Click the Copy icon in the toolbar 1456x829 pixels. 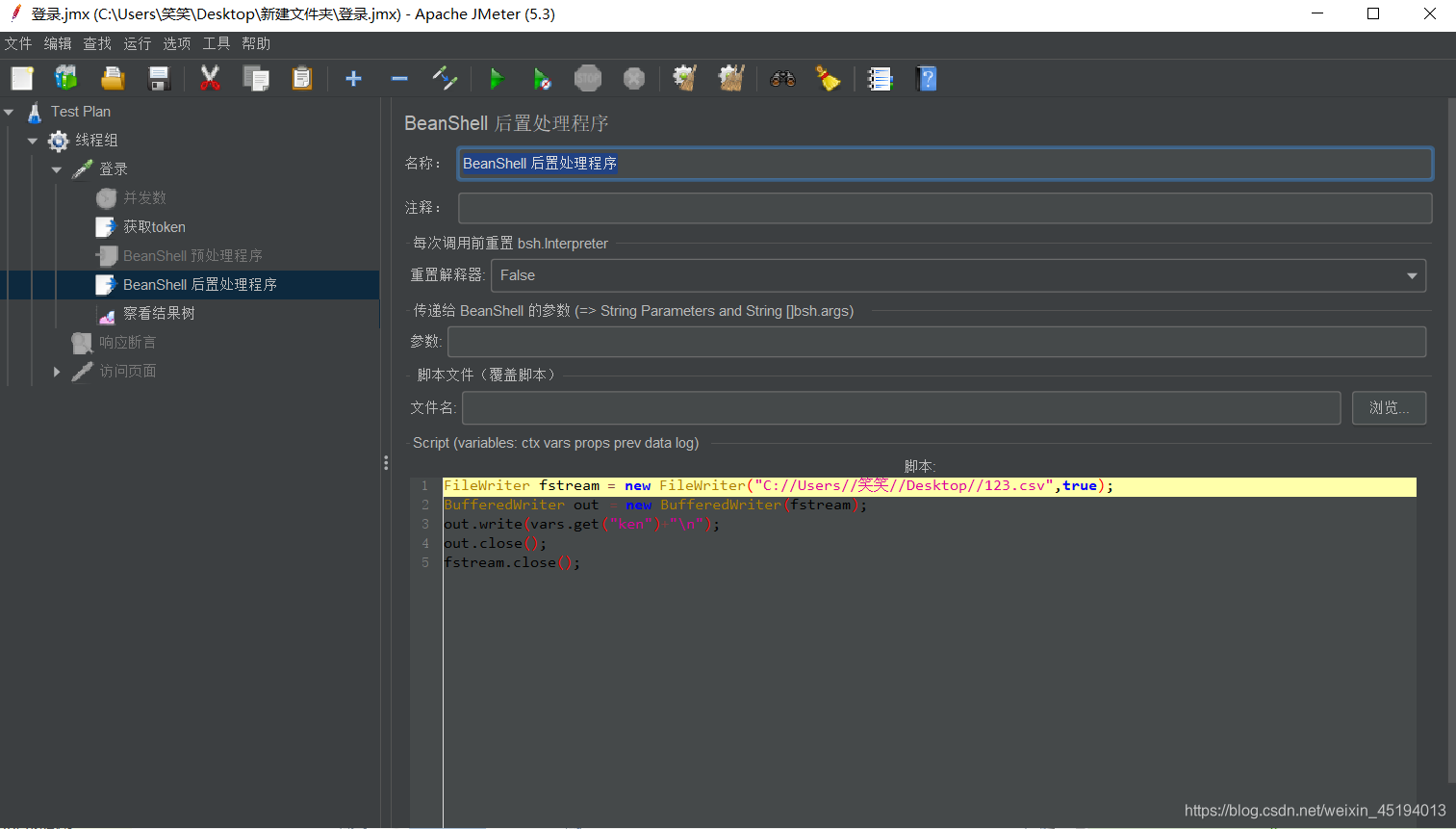pyautogui.click(x=256, y=78)
